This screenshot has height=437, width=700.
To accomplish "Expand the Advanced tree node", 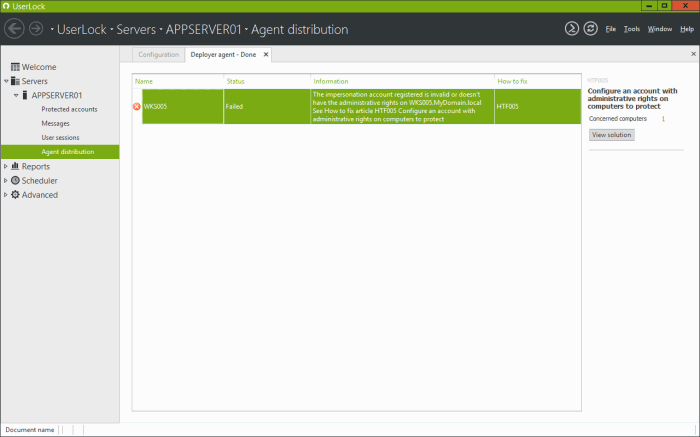I will tap(6, 195).
